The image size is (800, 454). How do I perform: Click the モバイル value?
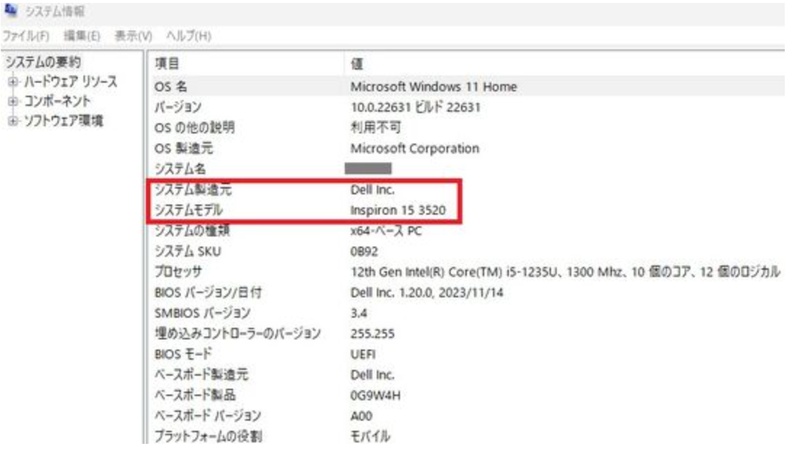point(370,437)
